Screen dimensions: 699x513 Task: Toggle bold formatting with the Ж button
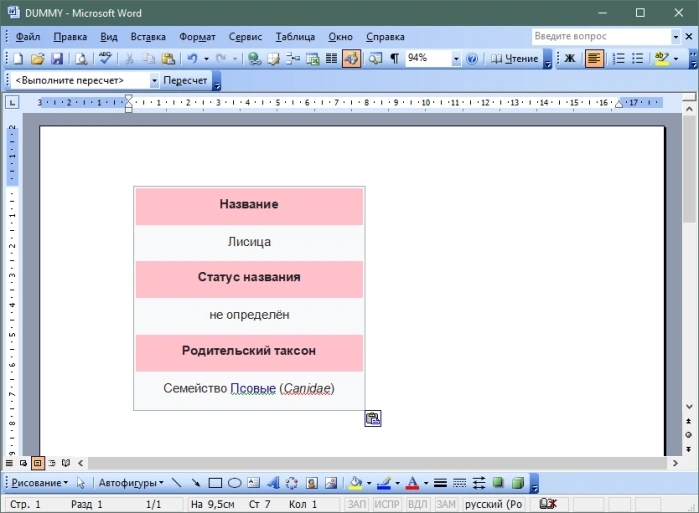(x=570, y=58)
